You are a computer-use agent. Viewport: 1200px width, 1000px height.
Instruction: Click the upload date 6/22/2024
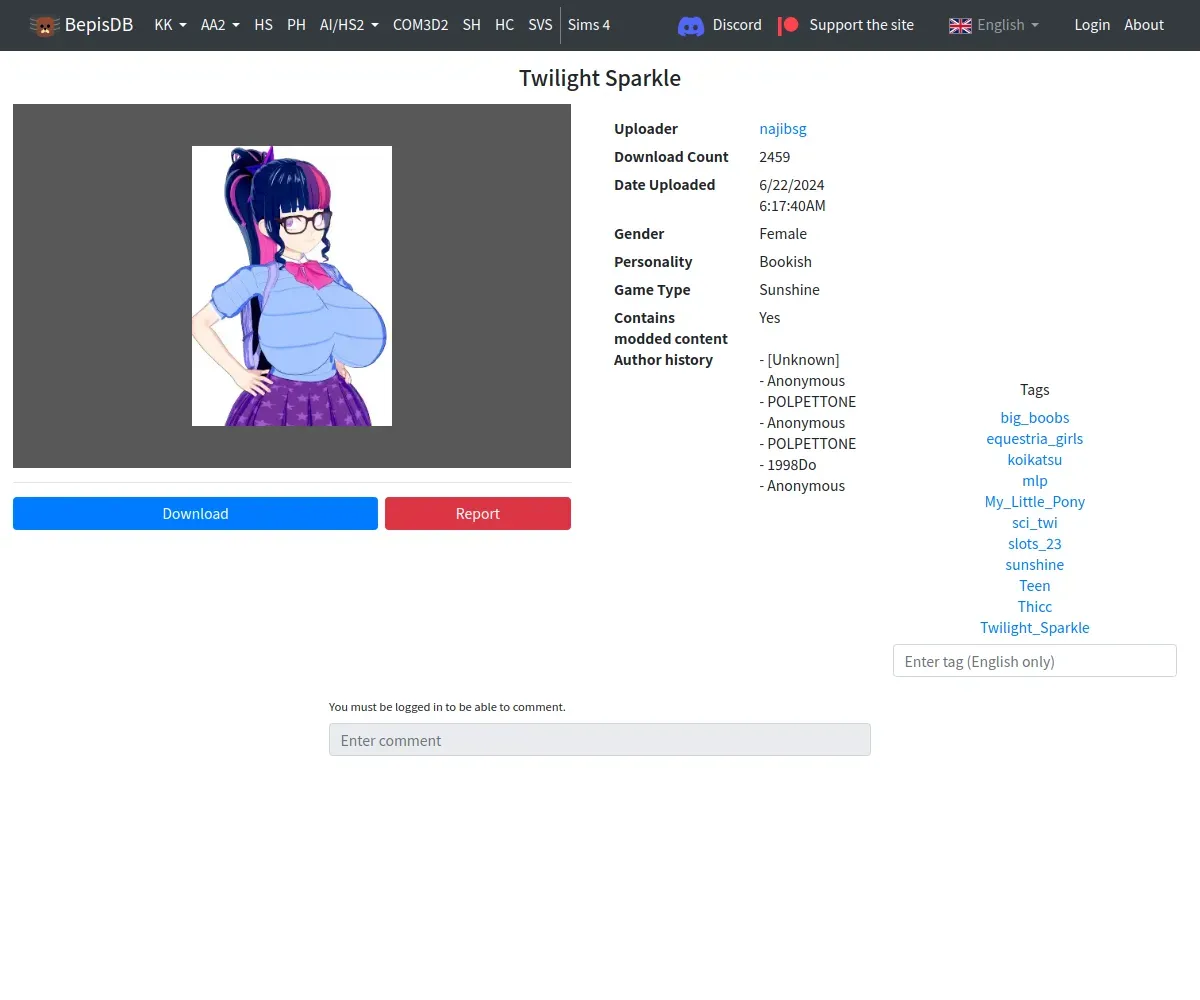792,185
